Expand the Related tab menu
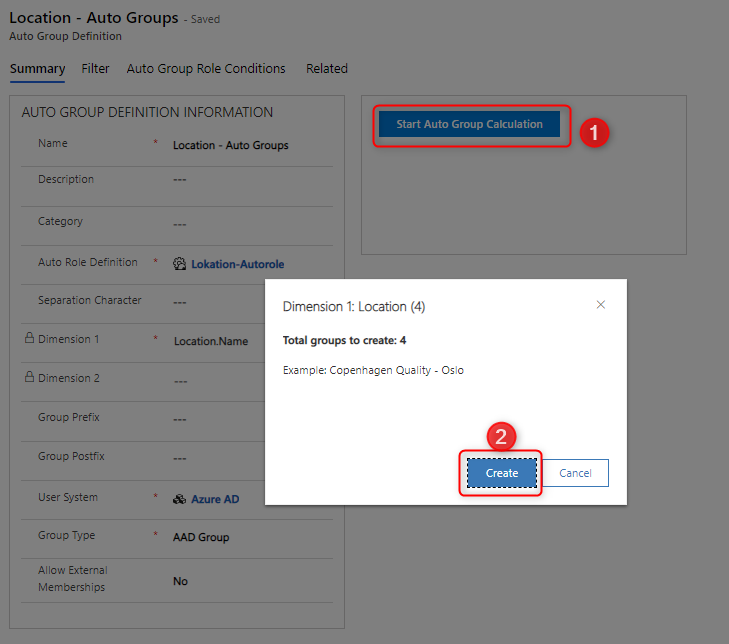The height and width of the screenshot is (644, 729). [327, 69]
